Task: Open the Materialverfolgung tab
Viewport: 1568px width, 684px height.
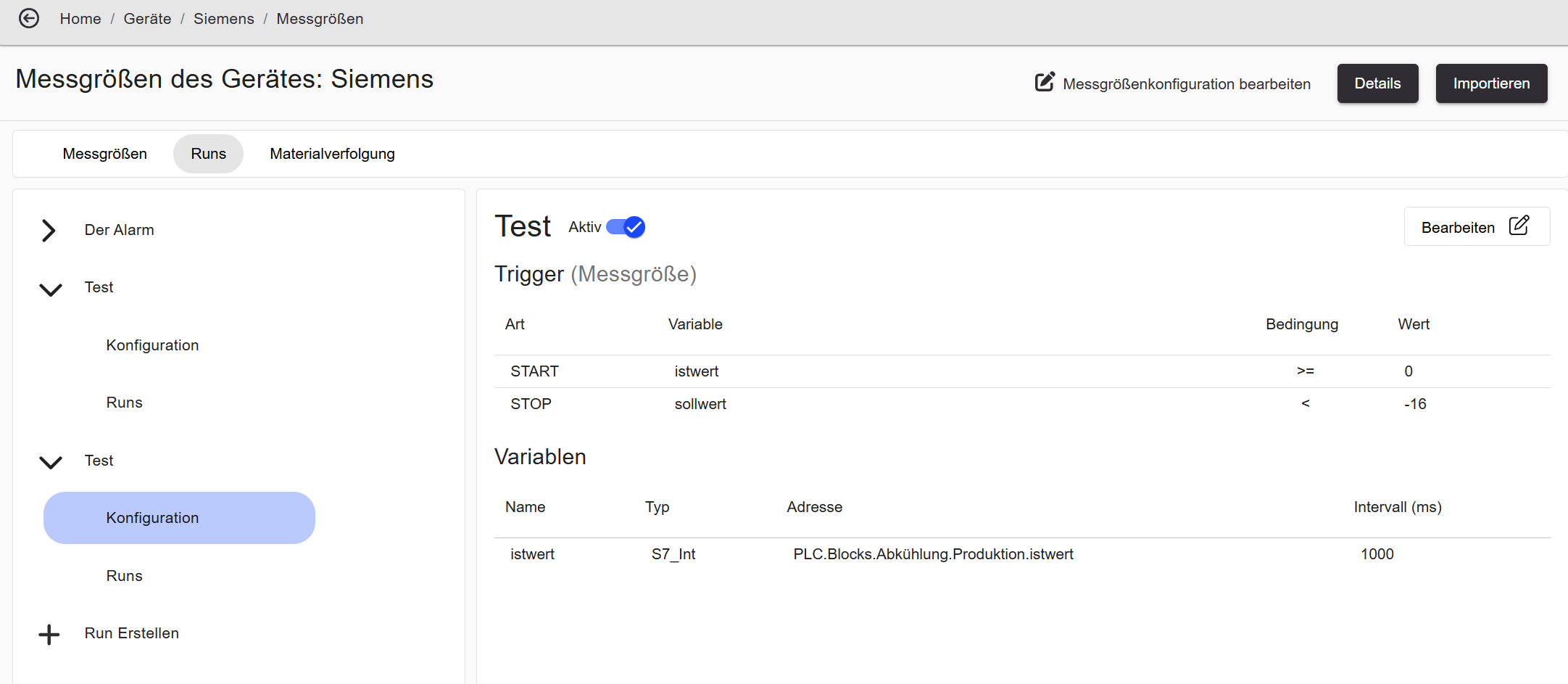Action: [333, 154]
